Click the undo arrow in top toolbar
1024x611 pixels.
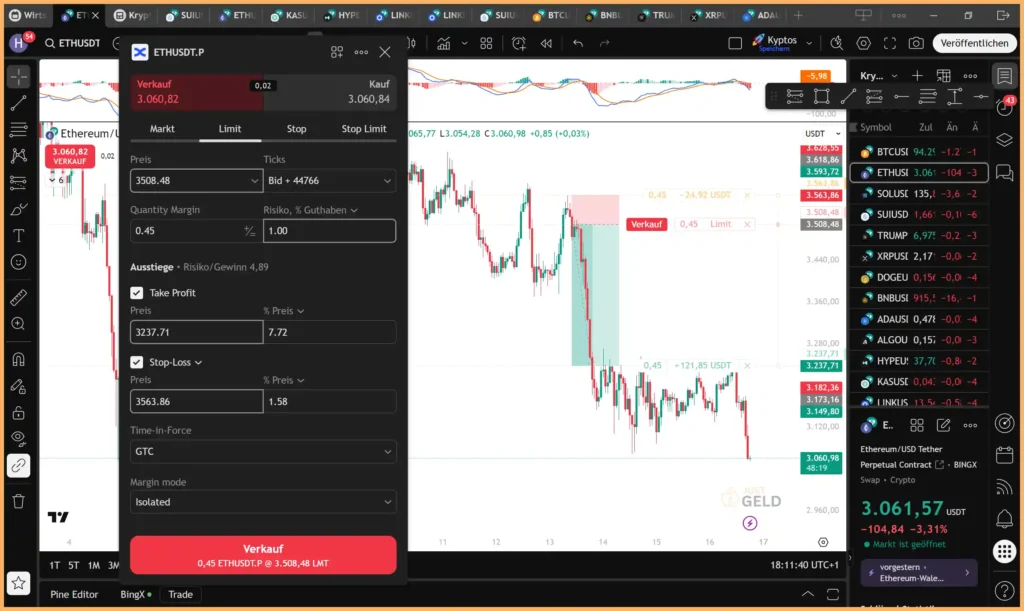click(578, 43)
